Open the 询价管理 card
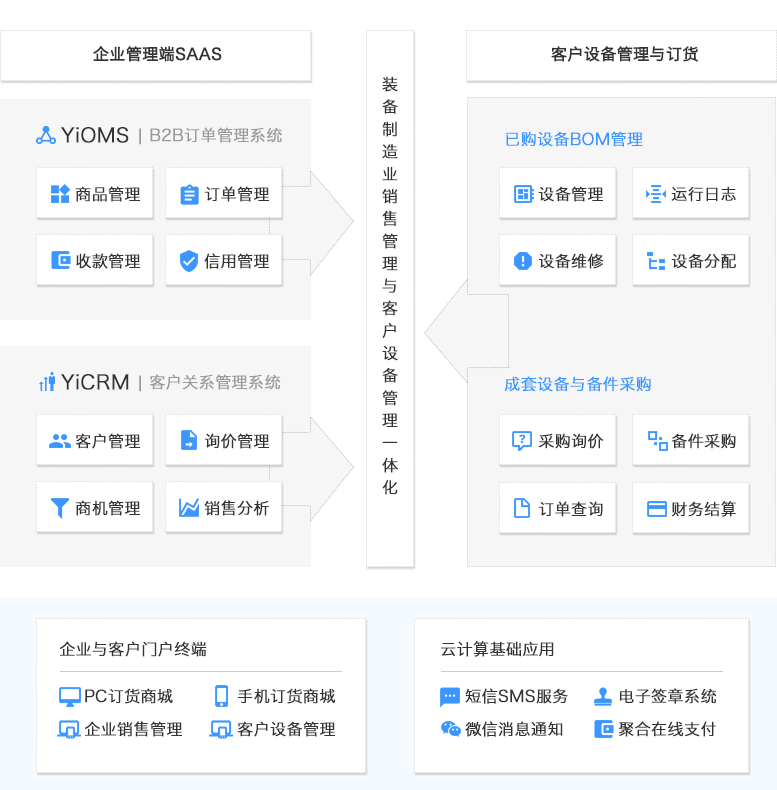 point(224,440)
